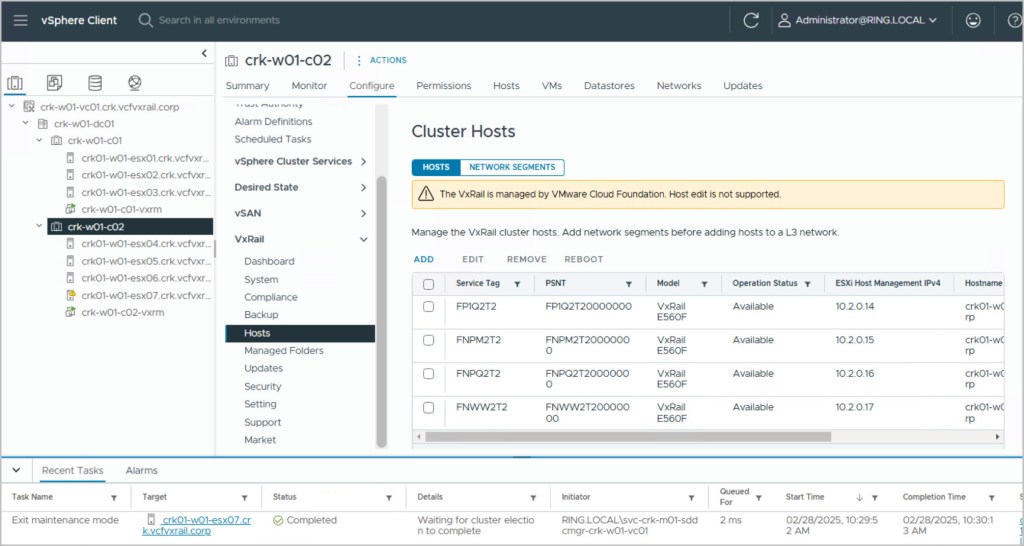Click the refresh icon in header

click(751, 20)
